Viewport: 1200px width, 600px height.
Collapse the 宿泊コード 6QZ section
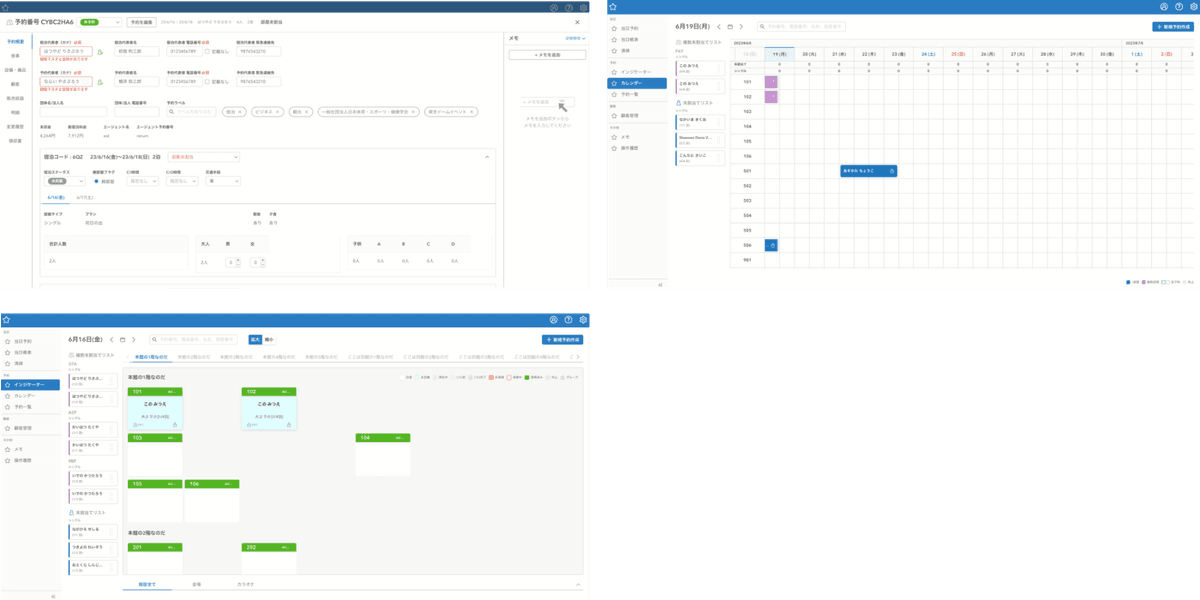coord(487,157)
